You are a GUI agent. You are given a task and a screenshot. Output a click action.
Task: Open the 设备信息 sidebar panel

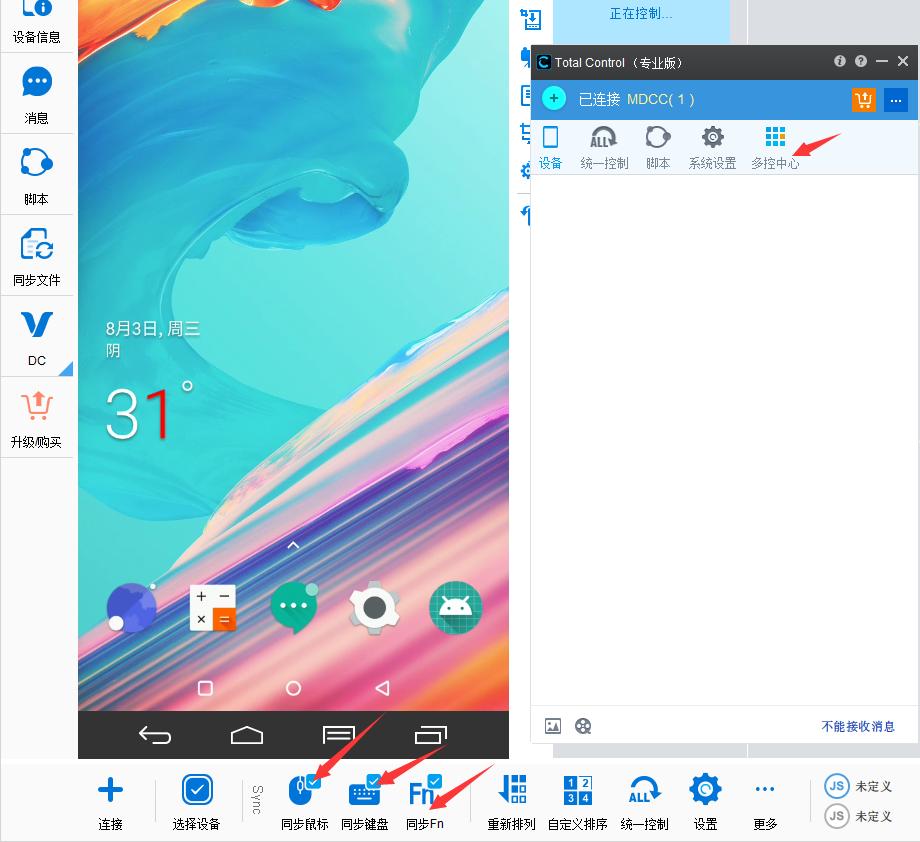[36, 20]
